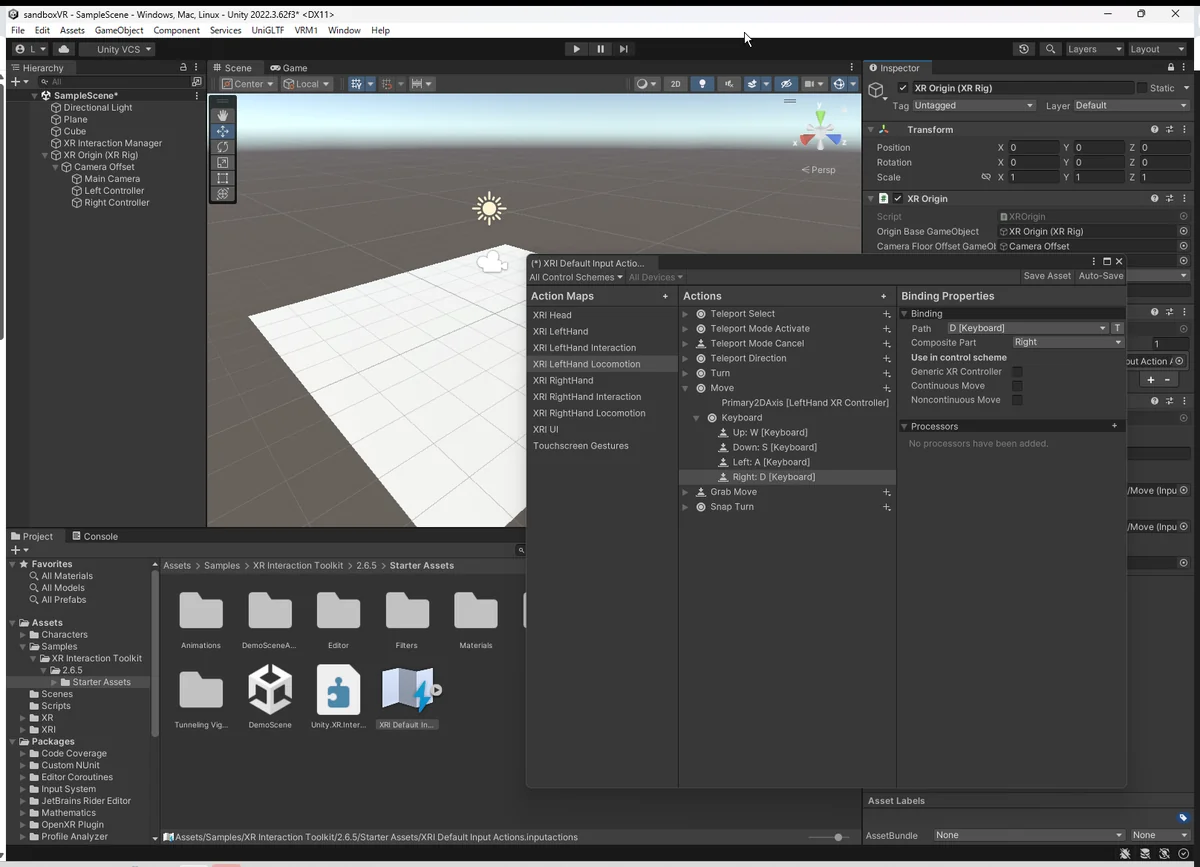Enable the Generic XR Controller checkbox

1017,372
